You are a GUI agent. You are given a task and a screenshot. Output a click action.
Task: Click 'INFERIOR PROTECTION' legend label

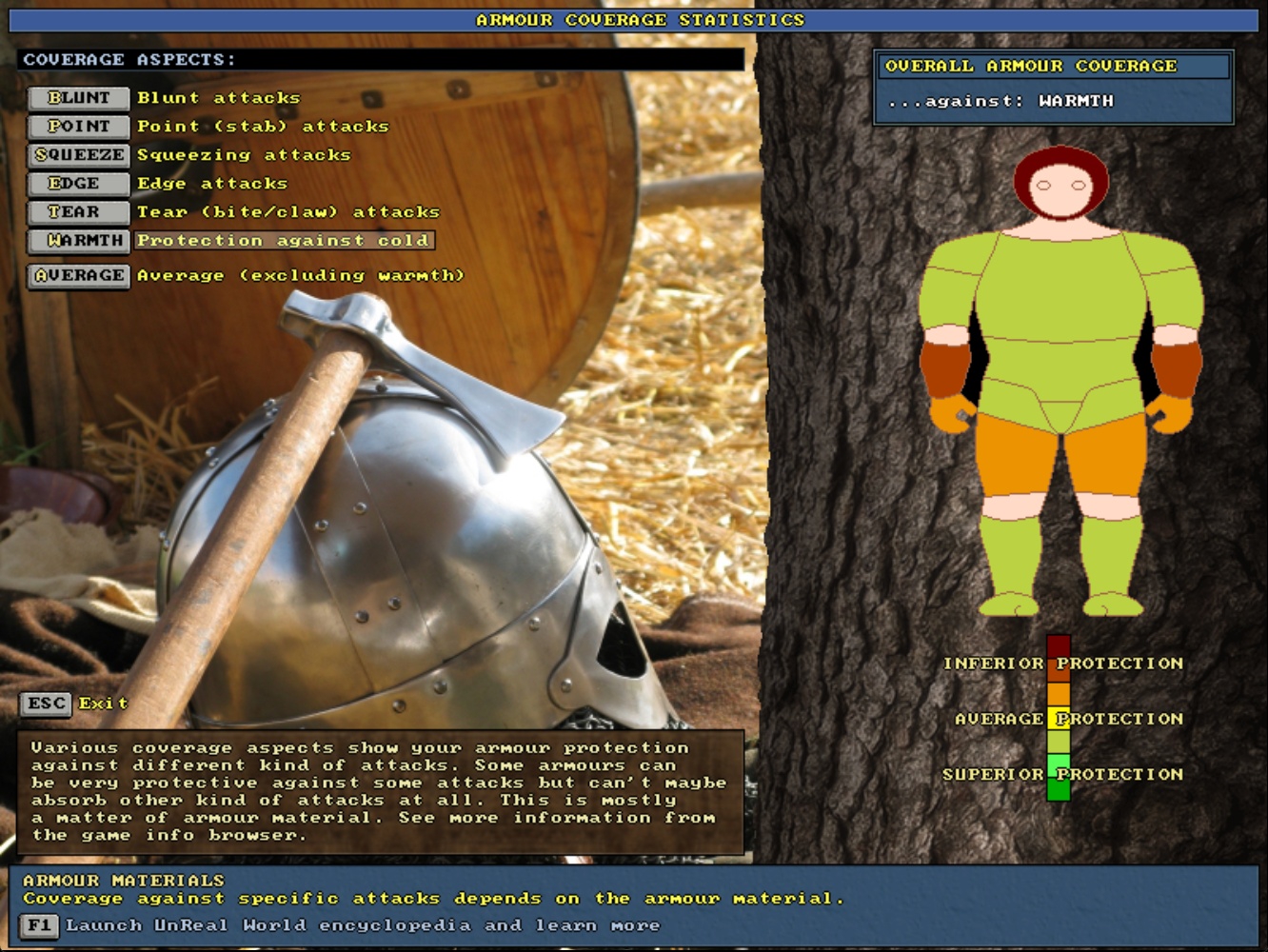click(1063, 664)
